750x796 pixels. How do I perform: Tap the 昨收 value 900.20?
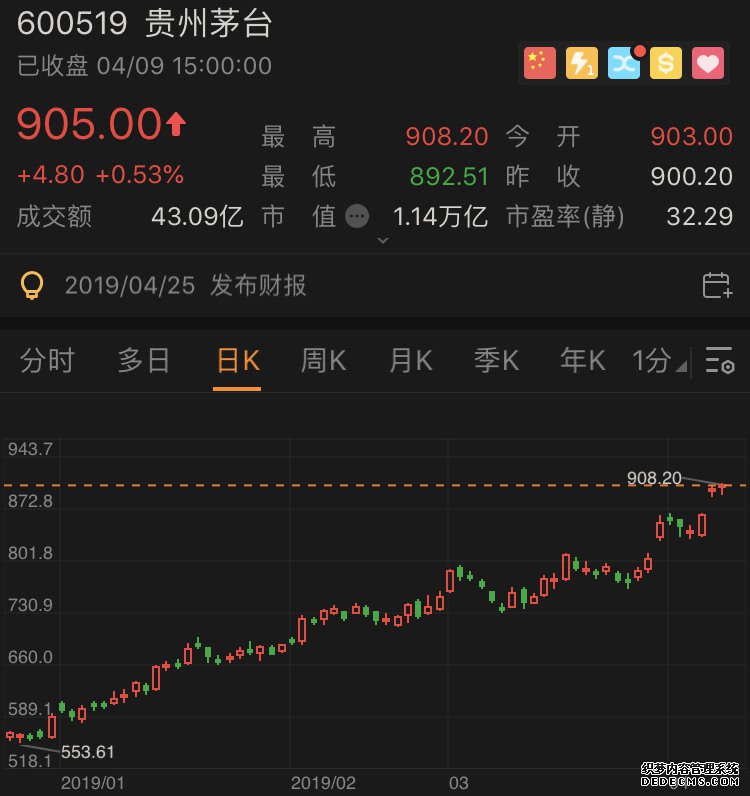pyautogui.click(x=692, y=177)
